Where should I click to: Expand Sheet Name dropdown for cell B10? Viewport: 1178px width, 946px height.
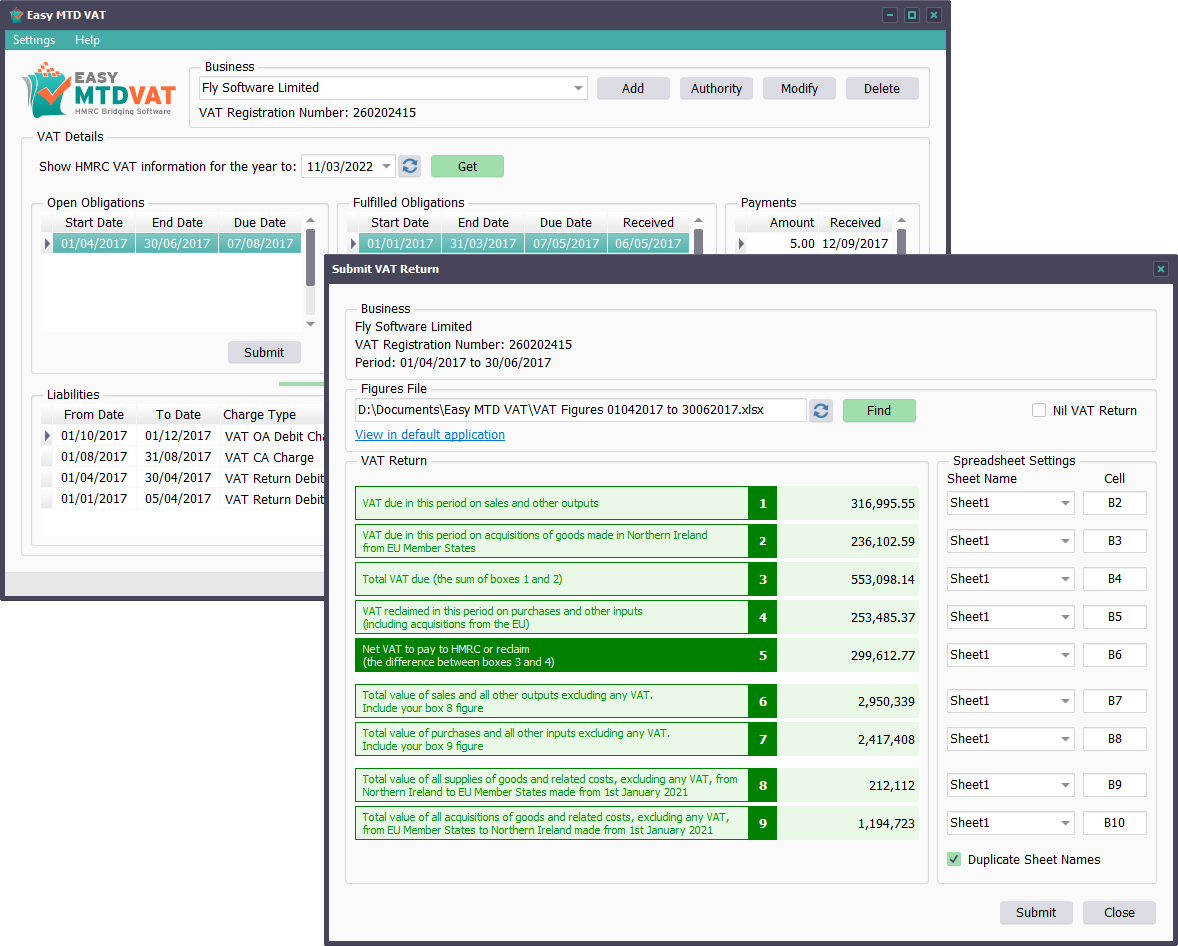[1065, 823]
